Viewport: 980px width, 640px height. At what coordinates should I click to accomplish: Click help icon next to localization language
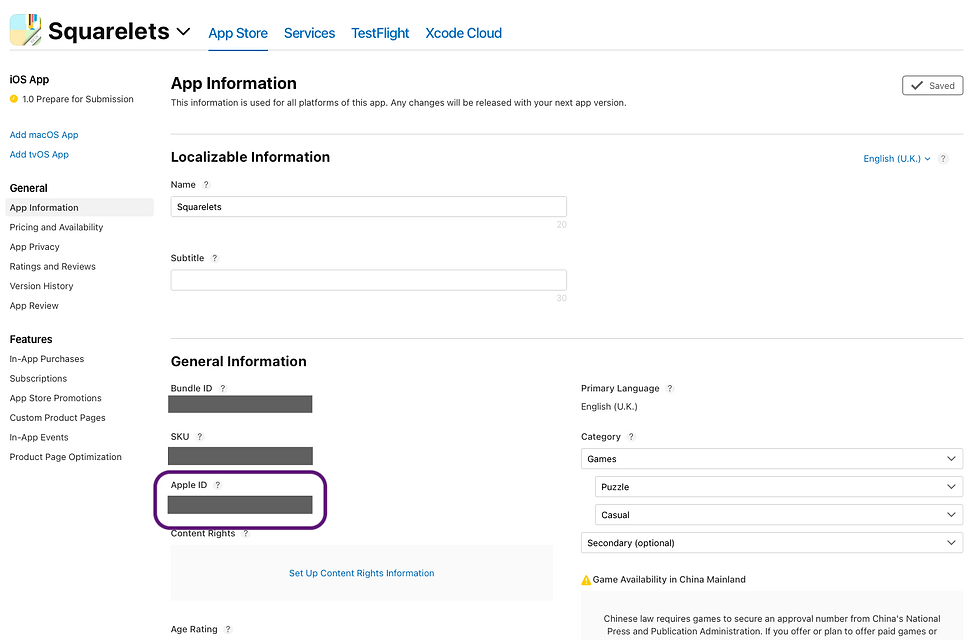pyautogui.click(x=943, y=159)
